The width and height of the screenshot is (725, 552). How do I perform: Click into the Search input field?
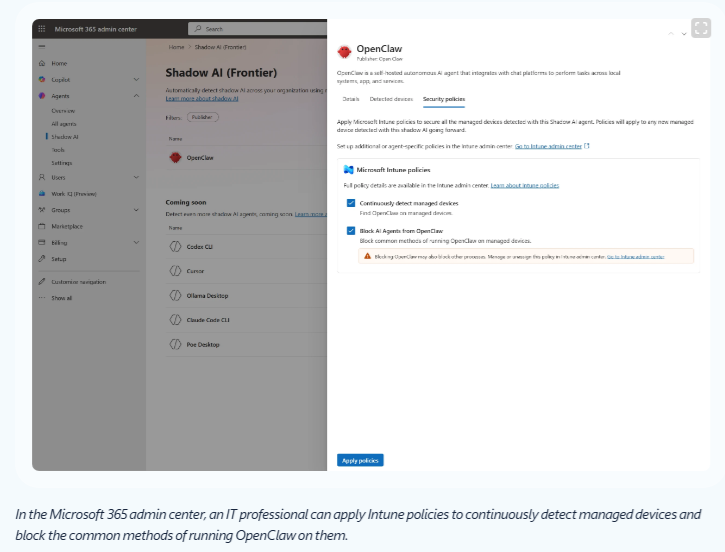coord(257,29)
